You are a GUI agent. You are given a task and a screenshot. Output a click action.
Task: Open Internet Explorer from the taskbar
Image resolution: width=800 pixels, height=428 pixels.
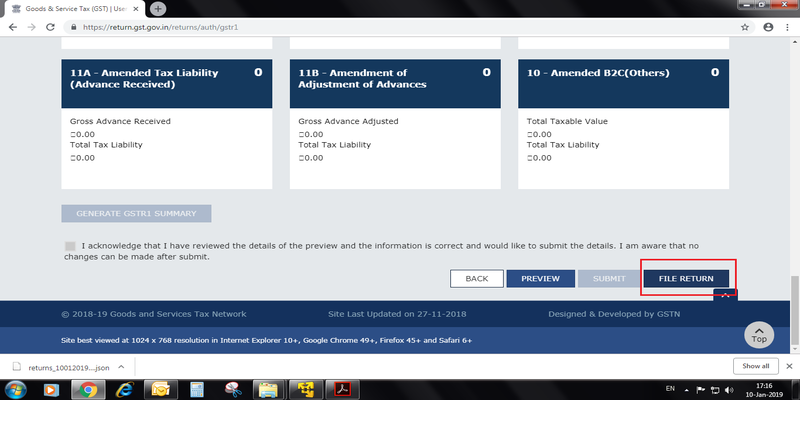click(125, 389)
